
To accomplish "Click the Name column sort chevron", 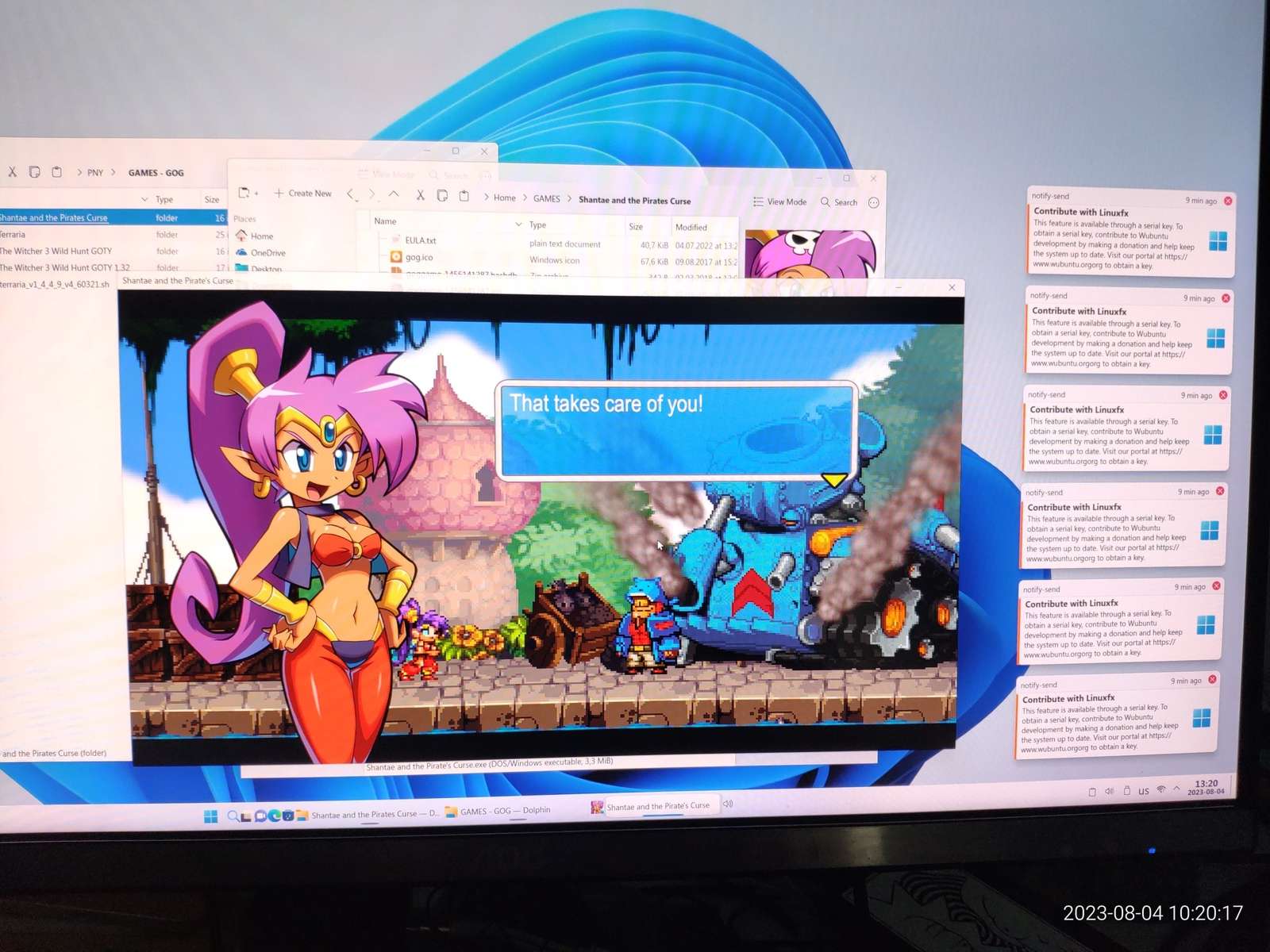I will tap(519, 225).
